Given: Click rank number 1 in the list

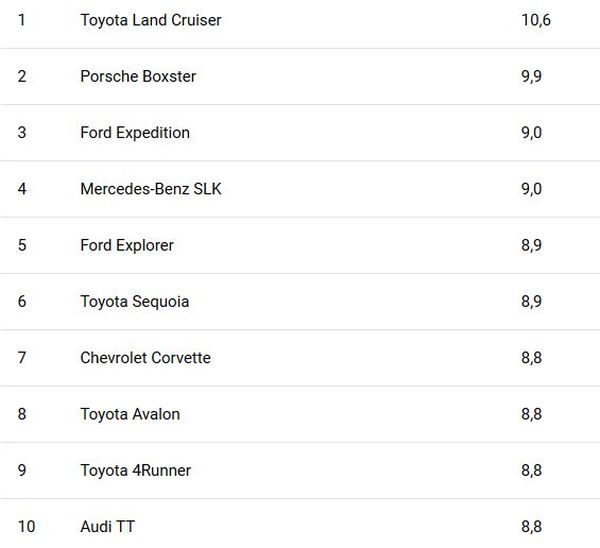Looking at the screenshot, I should click(x=22, y=20).
